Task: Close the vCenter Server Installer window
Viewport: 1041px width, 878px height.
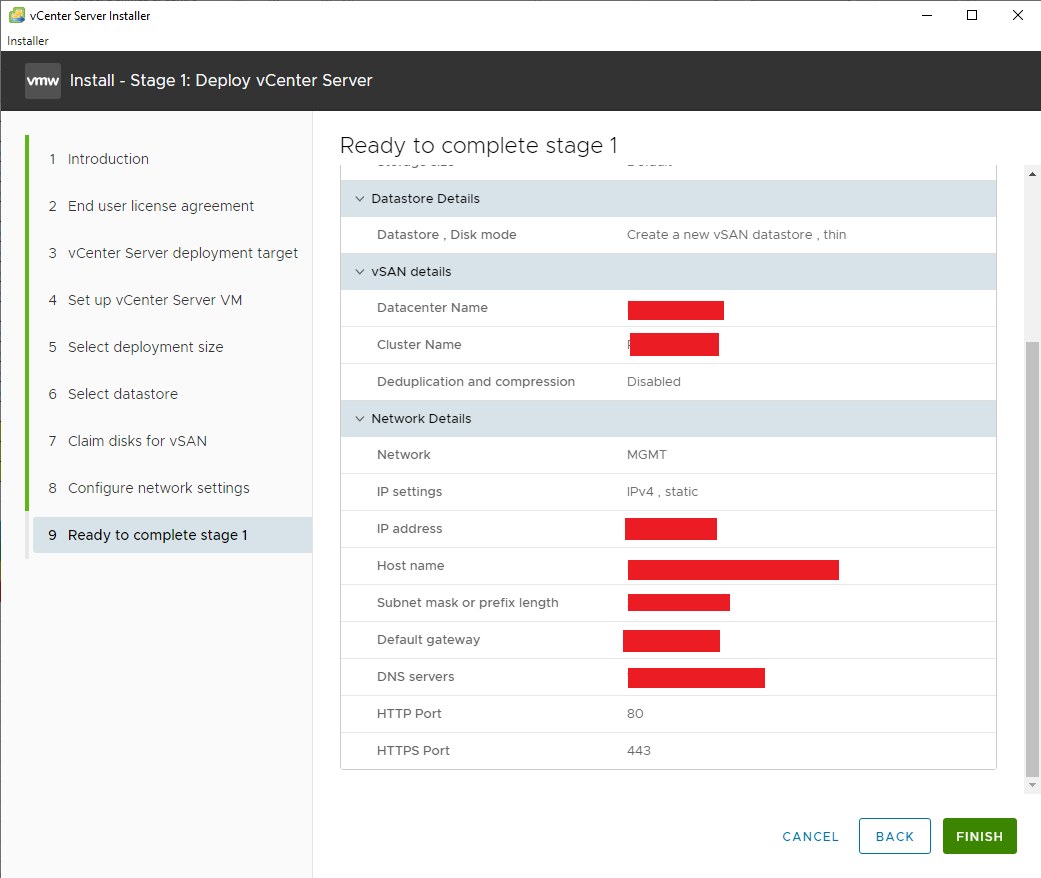Action: (1017, 15)
